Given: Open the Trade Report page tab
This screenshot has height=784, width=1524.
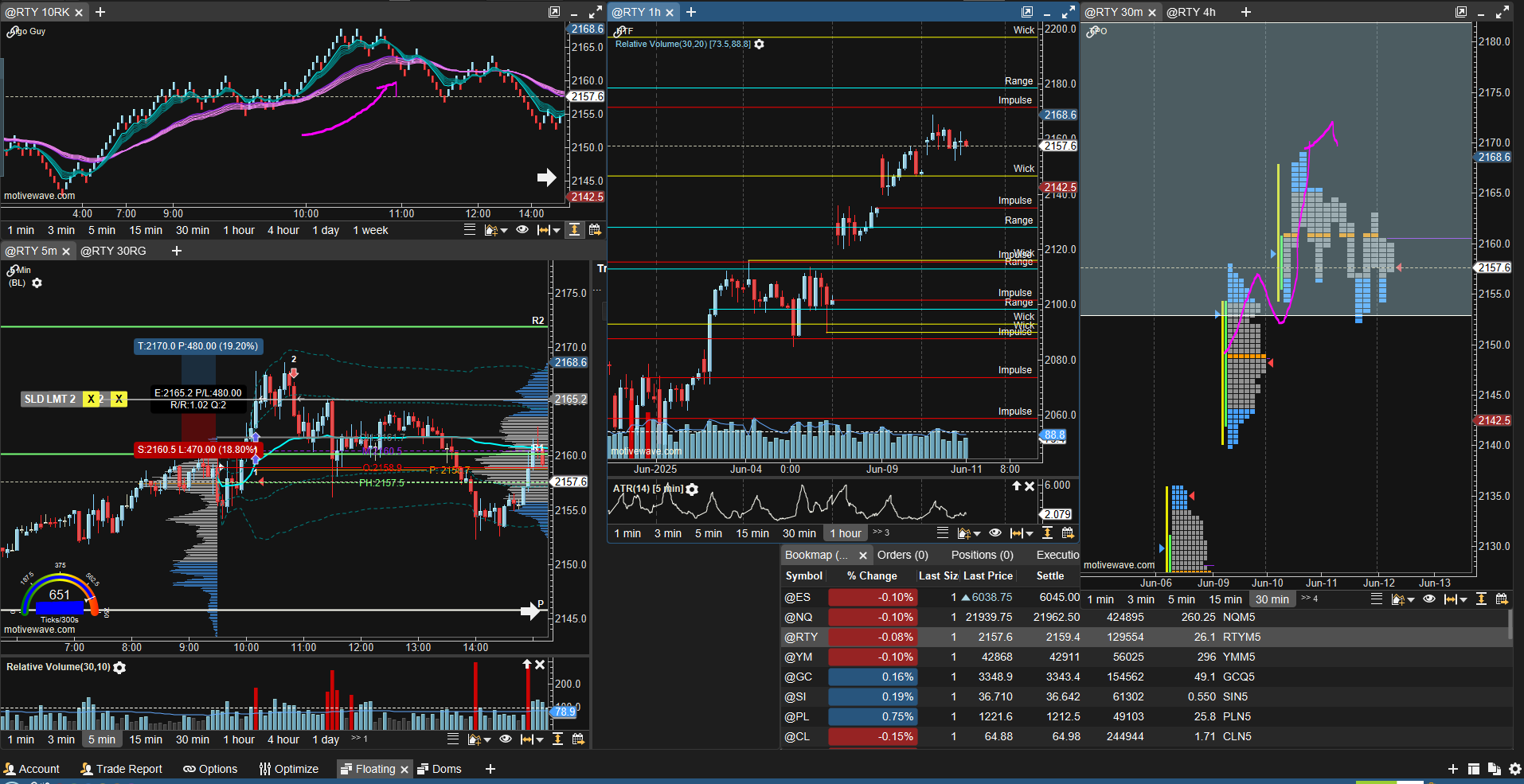Looking at the screenshot, I should click(122, 769).
